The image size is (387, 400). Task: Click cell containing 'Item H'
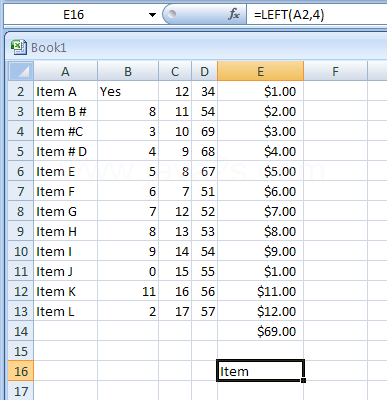(x=65, y=231)
